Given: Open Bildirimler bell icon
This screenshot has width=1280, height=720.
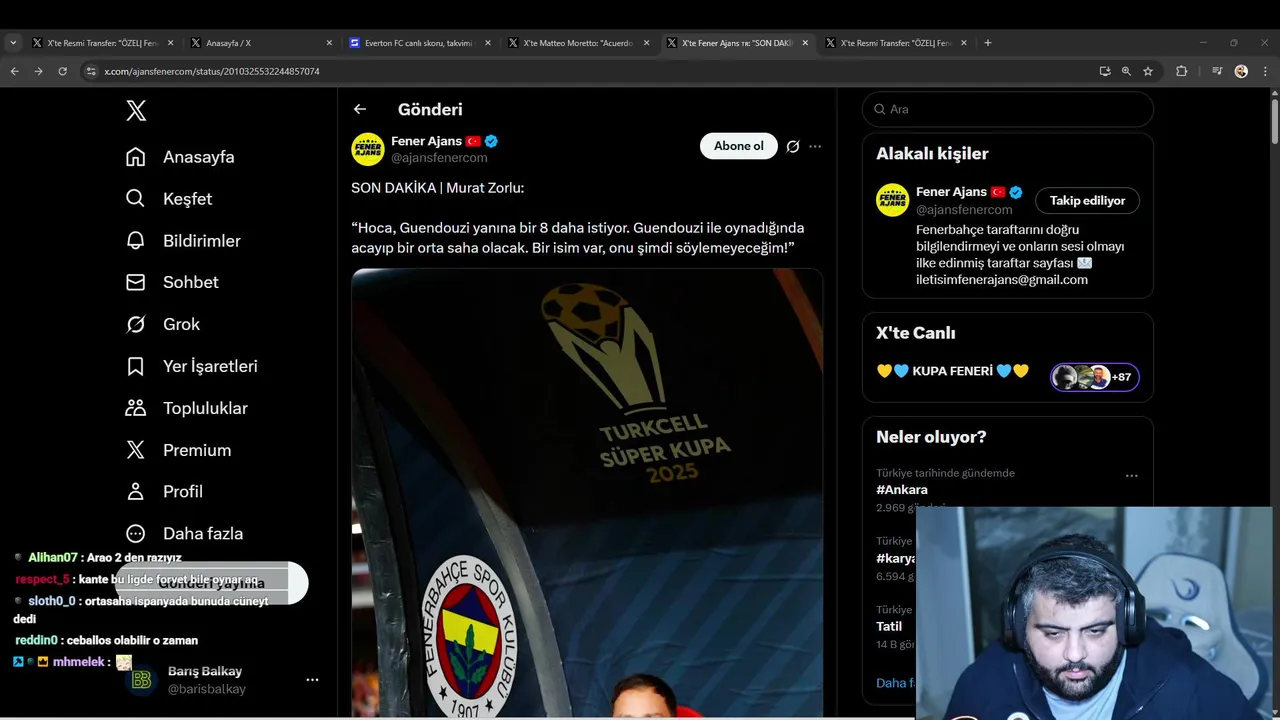Looking at the screenshot, I should pos(136,241).
